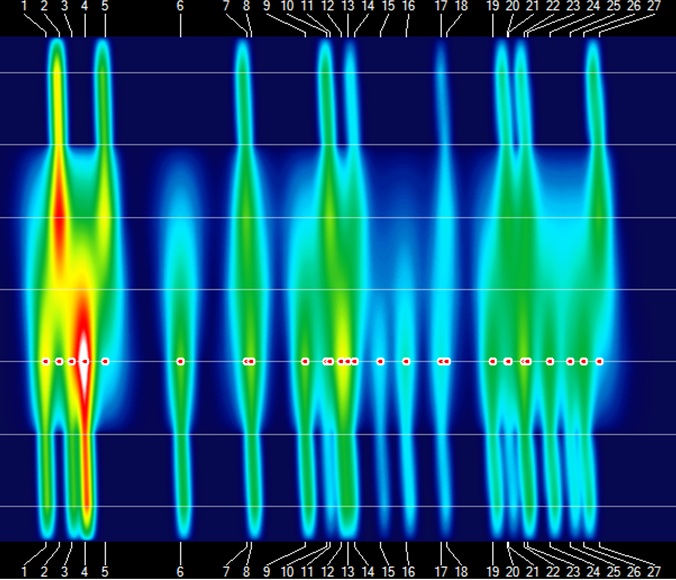
Task: Click lane label 13 in the top ruler
Action: (347, 6)
